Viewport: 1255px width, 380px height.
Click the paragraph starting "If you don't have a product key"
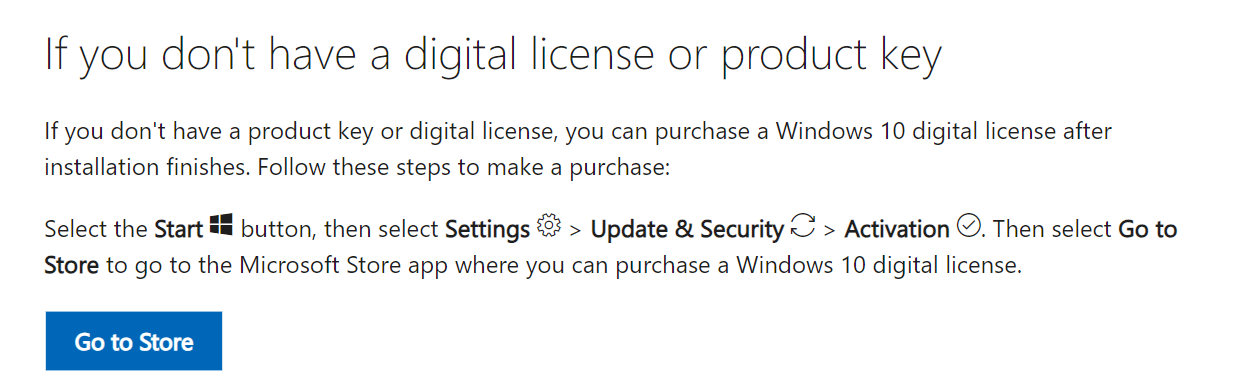[x=578, y=148]
